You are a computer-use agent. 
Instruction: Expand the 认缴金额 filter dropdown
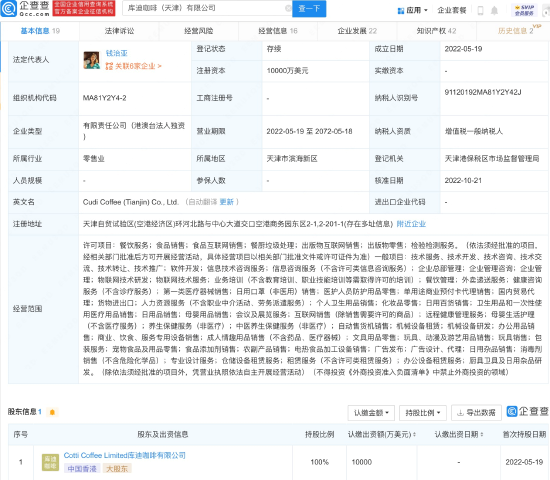pyautogui.click(x=371, y=413)
